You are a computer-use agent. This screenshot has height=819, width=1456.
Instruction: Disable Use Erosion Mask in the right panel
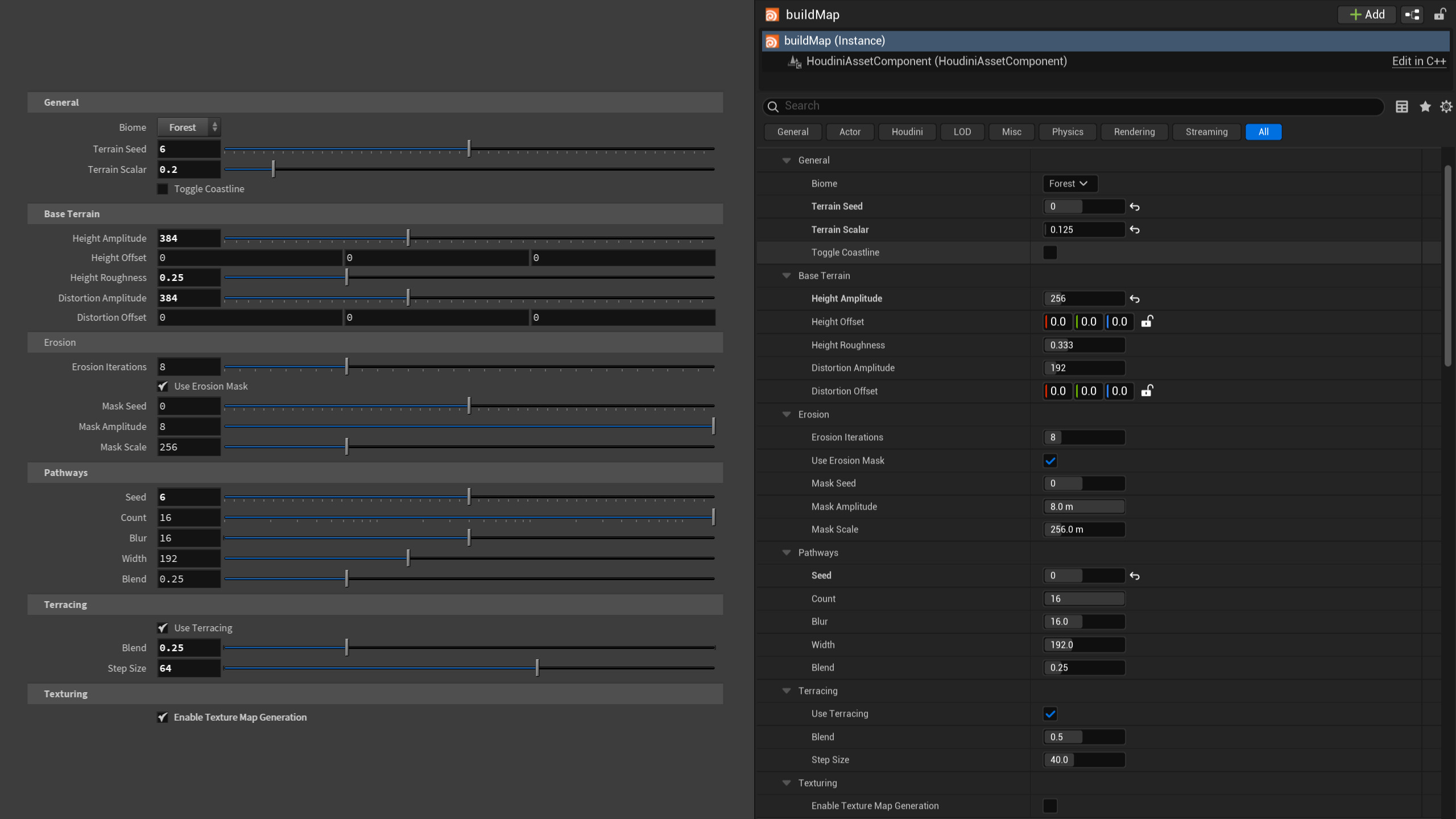1050,460
